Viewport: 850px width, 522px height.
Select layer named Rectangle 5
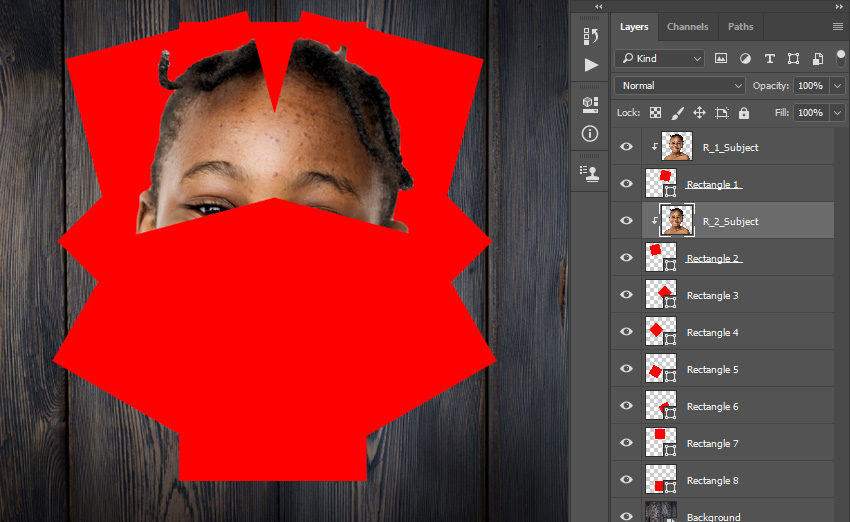712,369
